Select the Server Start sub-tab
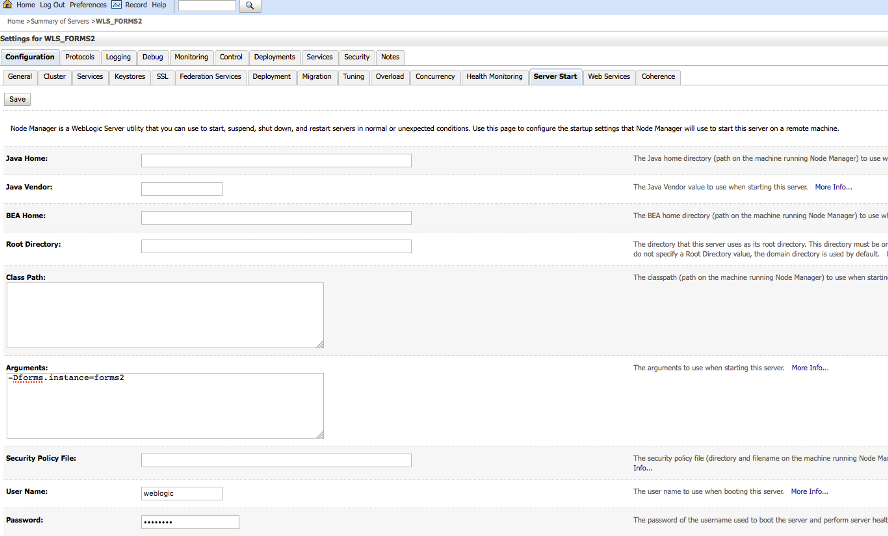The height and width of the screenshot is (536, 888). click(555, 77)
